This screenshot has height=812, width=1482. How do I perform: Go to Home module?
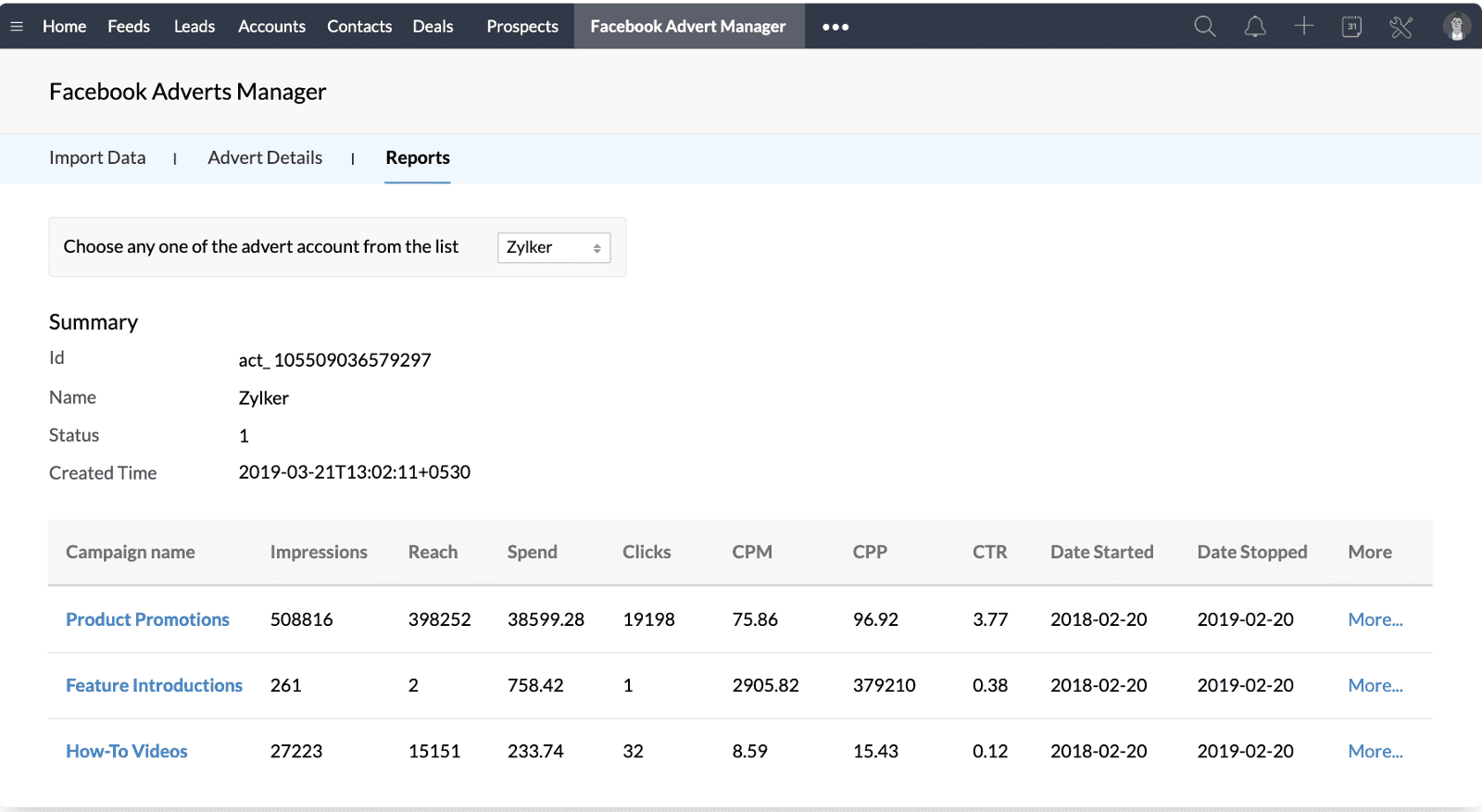pos(64,27)
